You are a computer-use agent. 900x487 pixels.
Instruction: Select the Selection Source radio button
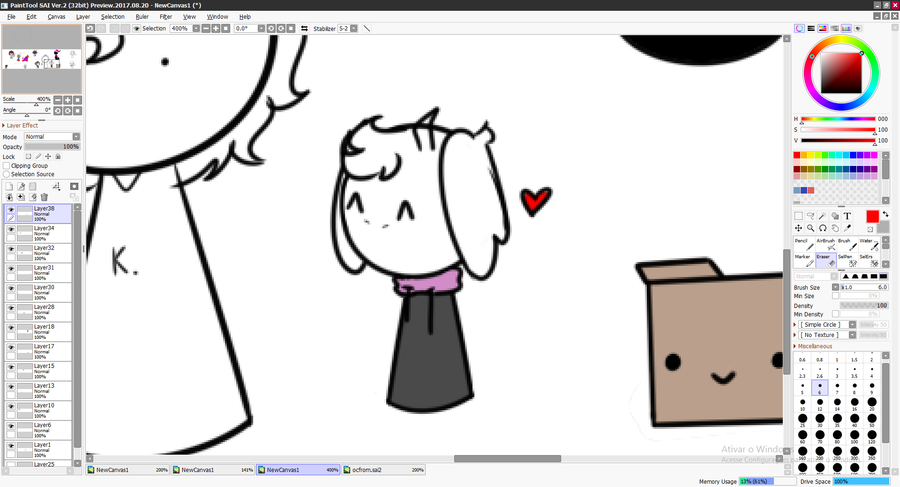(7, 174)
